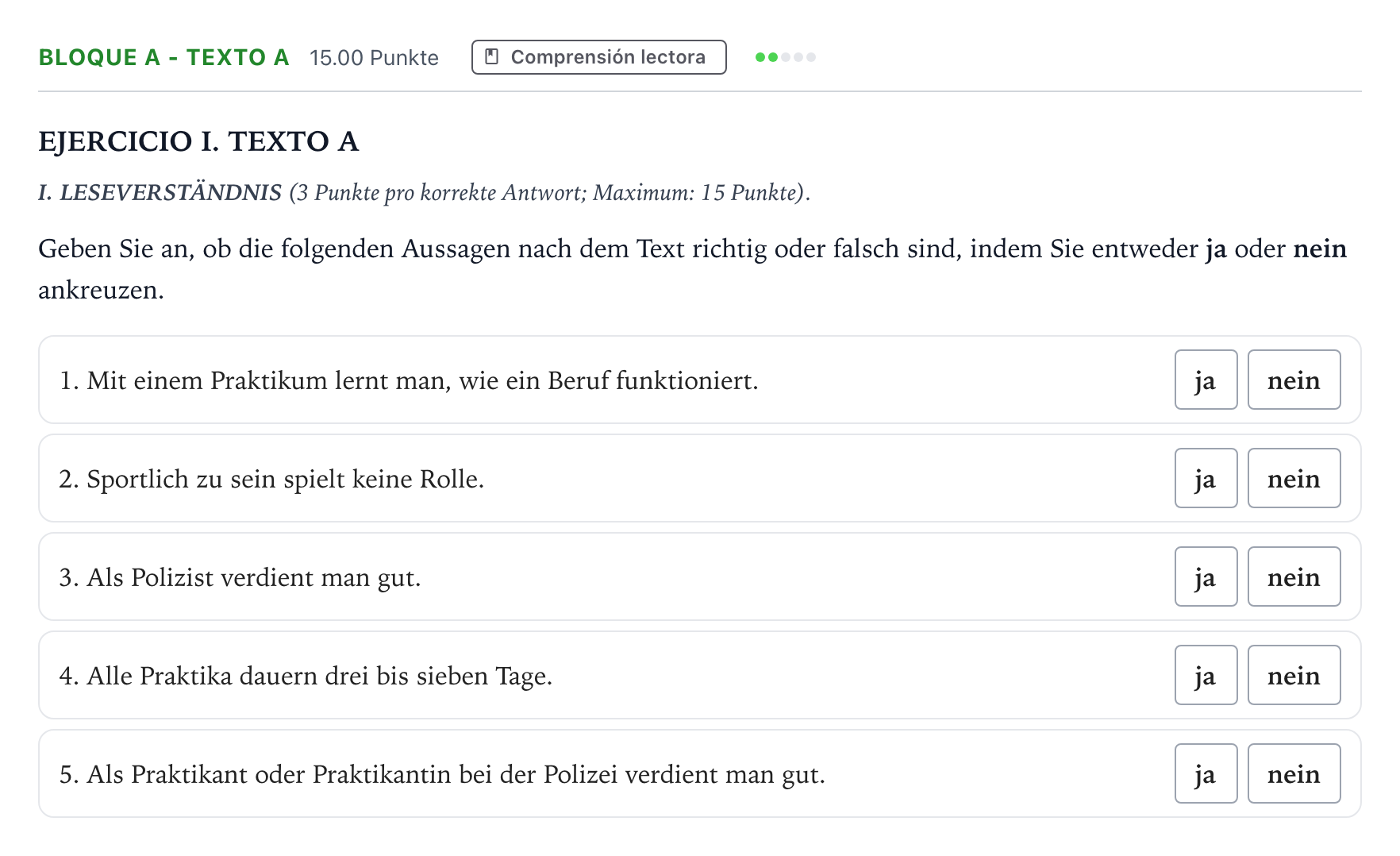Click the green difficulty dots indicator
The height and width of the screenshot is (856, 1400).
pyautogui.click(x=786, y=57)
